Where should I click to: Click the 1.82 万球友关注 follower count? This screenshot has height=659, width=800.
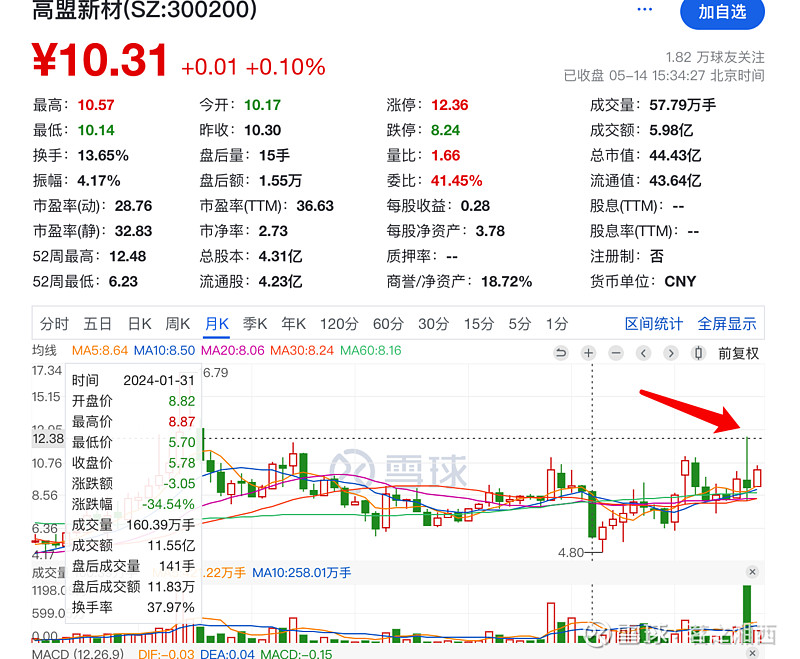pos(715,57)
